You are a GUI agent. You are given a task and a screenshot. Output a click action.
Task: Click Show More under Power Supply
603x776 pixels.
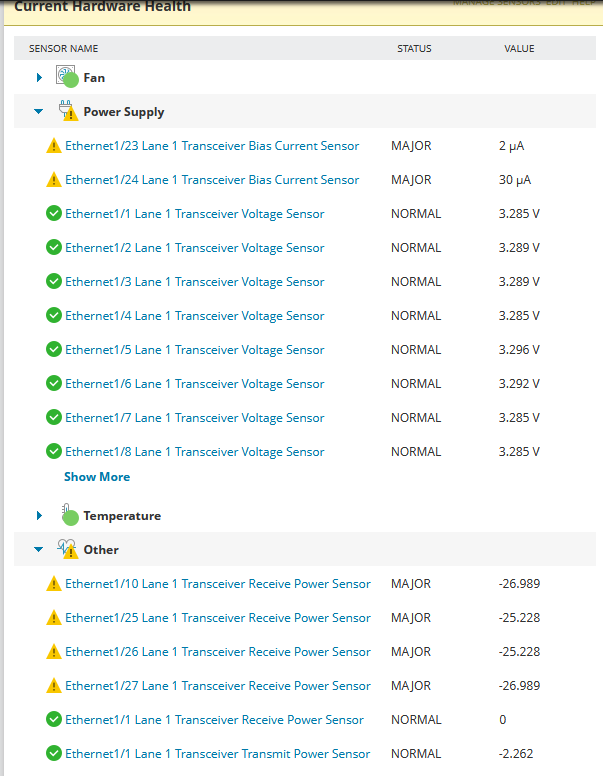point(97,477)
